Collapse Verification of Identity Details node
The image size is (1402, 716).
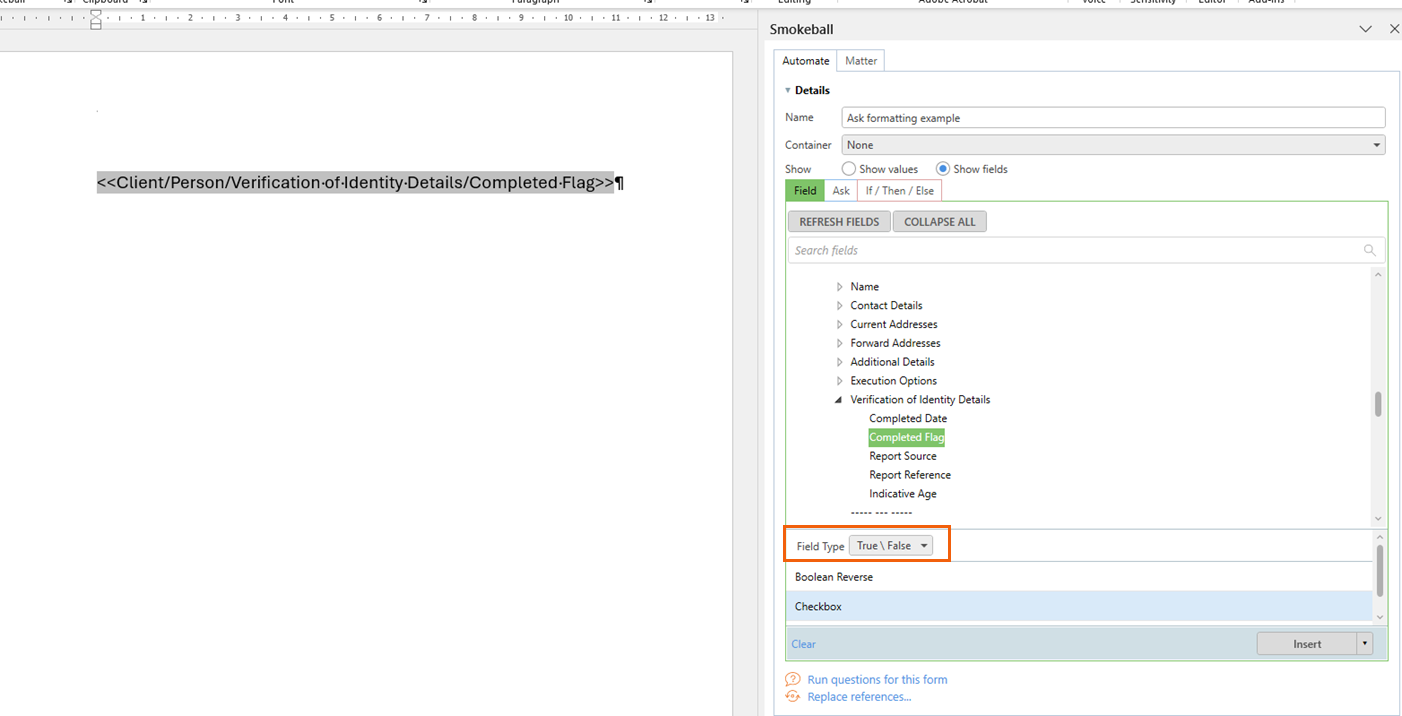click(x=839, y=400)
